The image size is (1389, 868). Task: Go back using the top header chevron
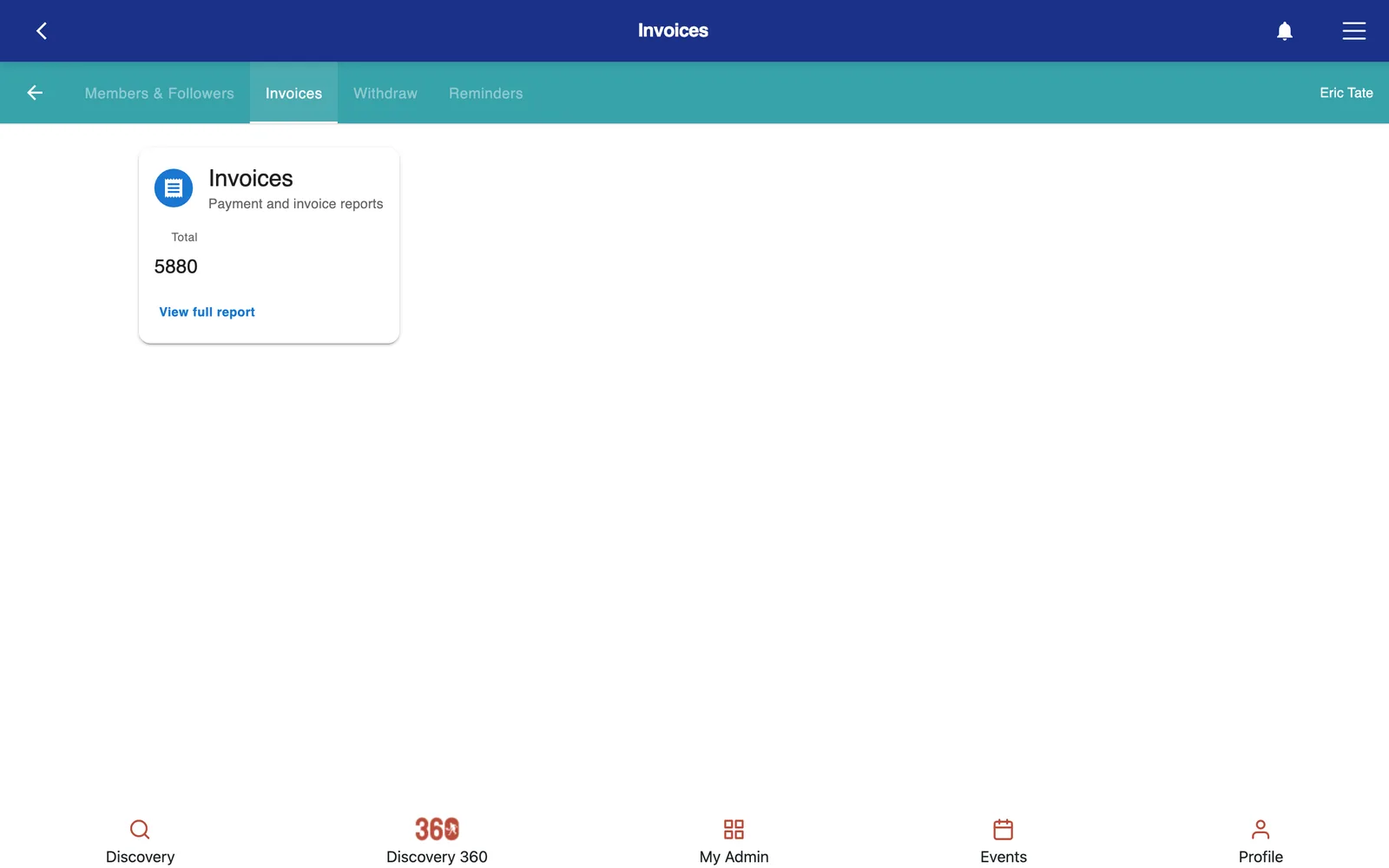tap(41, 31)
